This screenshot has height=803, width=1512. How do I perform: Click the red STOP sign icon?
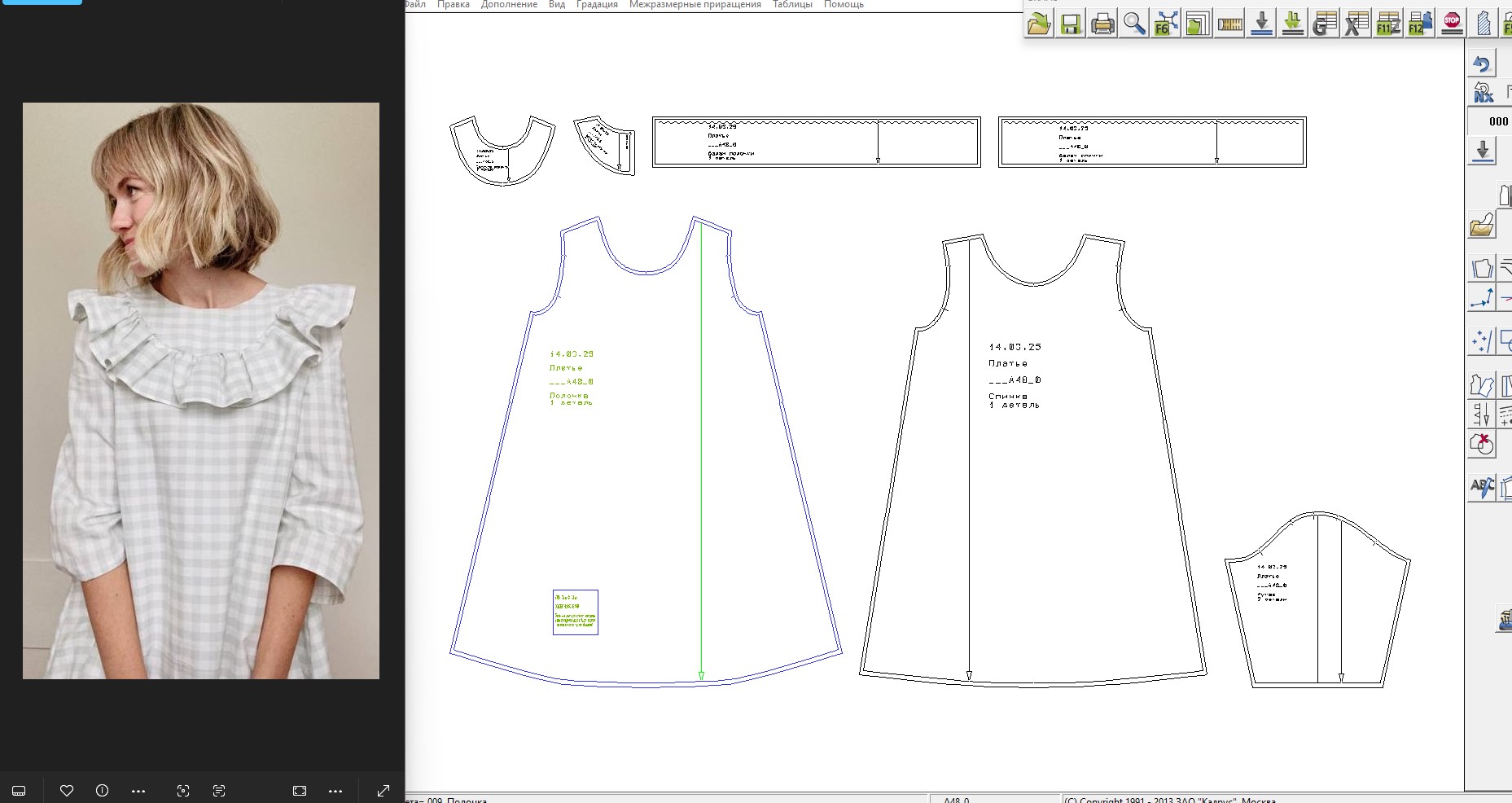coord(1452,24)
